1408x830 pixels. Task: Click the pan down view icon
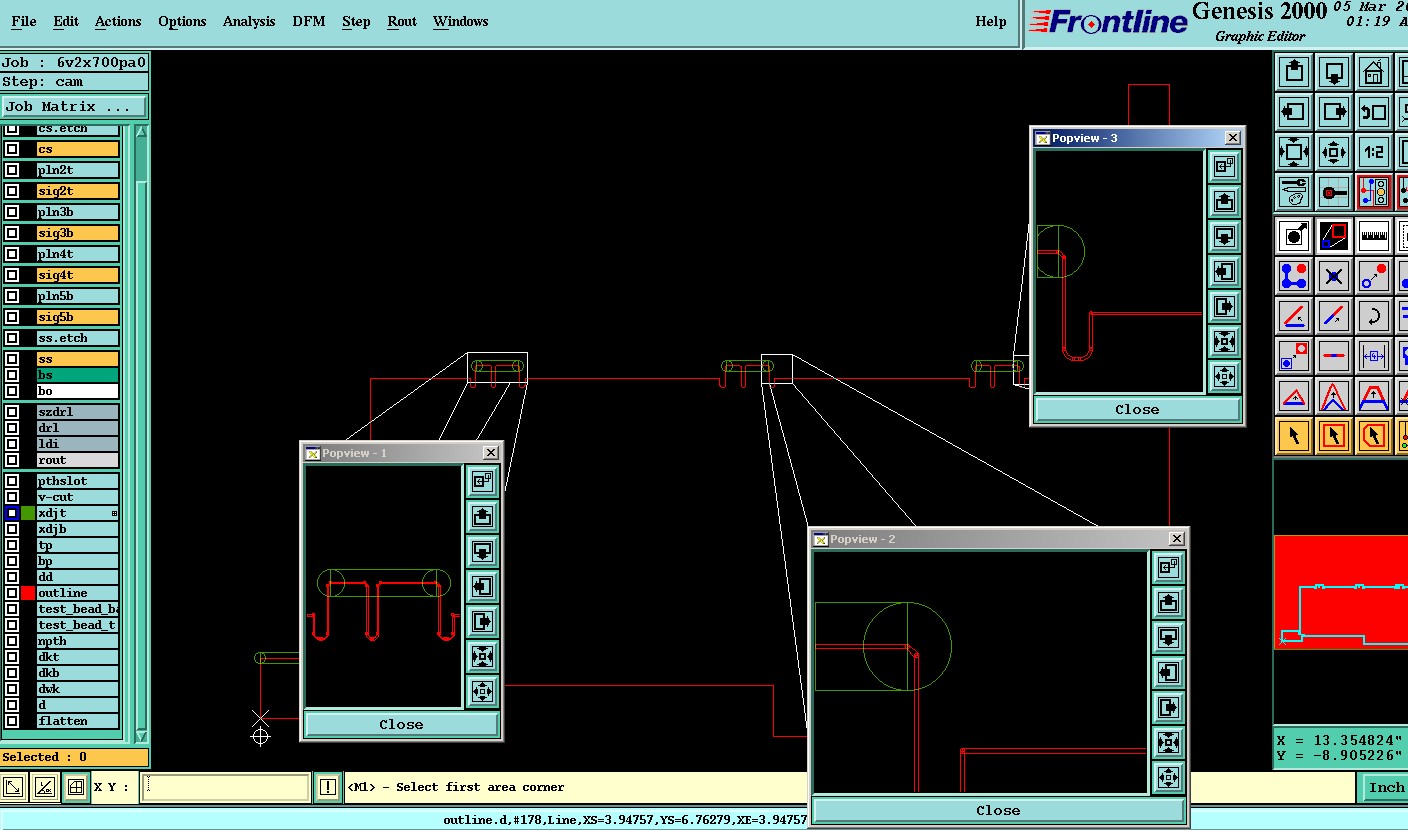(x=1334, y=72)
